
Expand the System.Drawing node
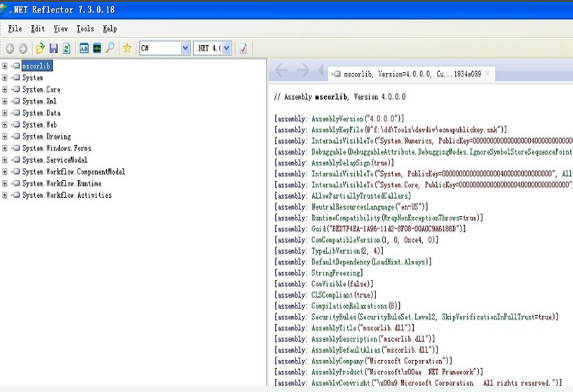click(5, 136)
